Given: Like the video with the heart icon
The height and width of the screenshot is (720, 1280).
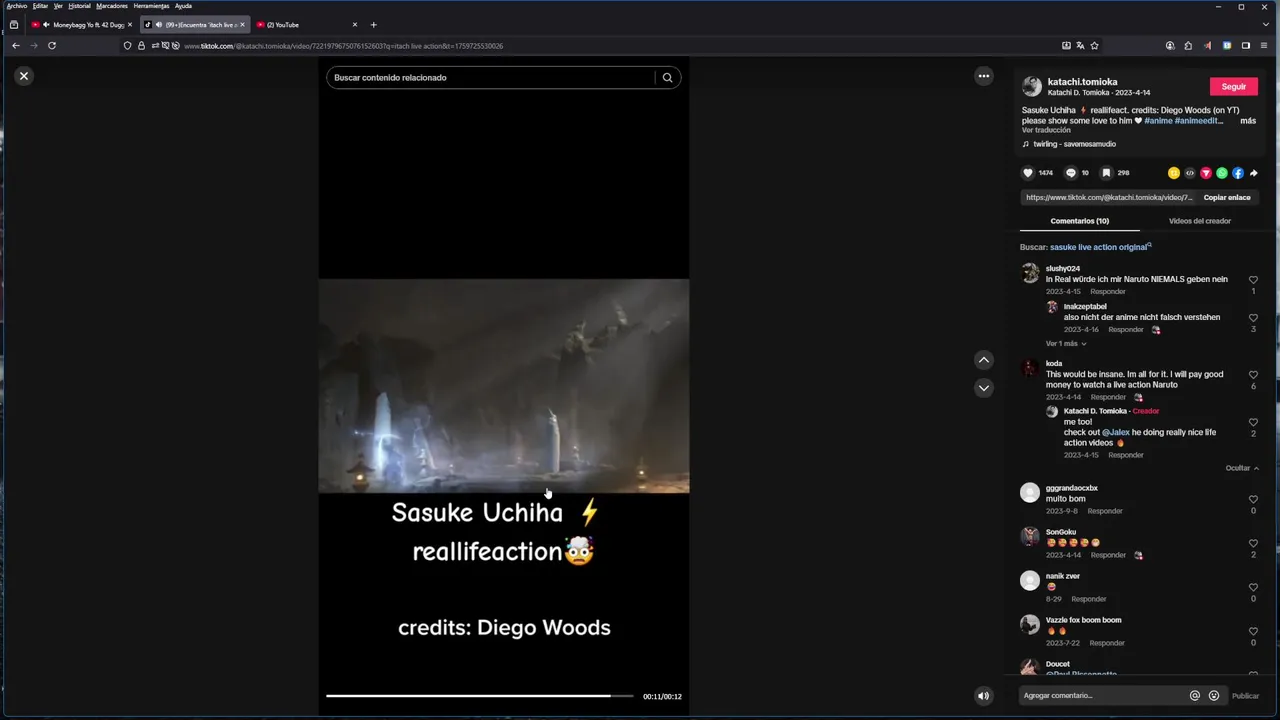Looking at the screenshot, I should 1027,173.
